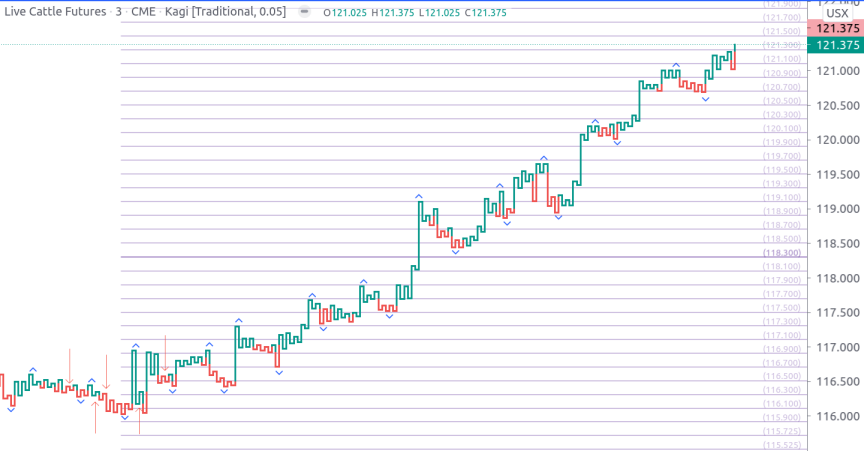864x451 pixels.
Task: Click the Live Cattle Futures symbol title
Action: coord(55,12)
